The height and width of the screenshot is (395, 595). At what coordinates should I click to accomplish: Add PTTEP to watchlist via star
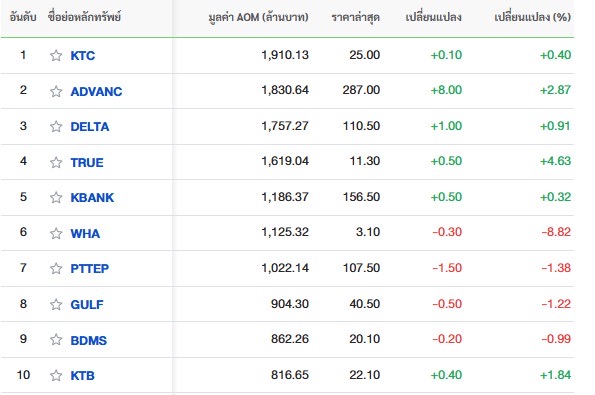(x=56, y=268)
